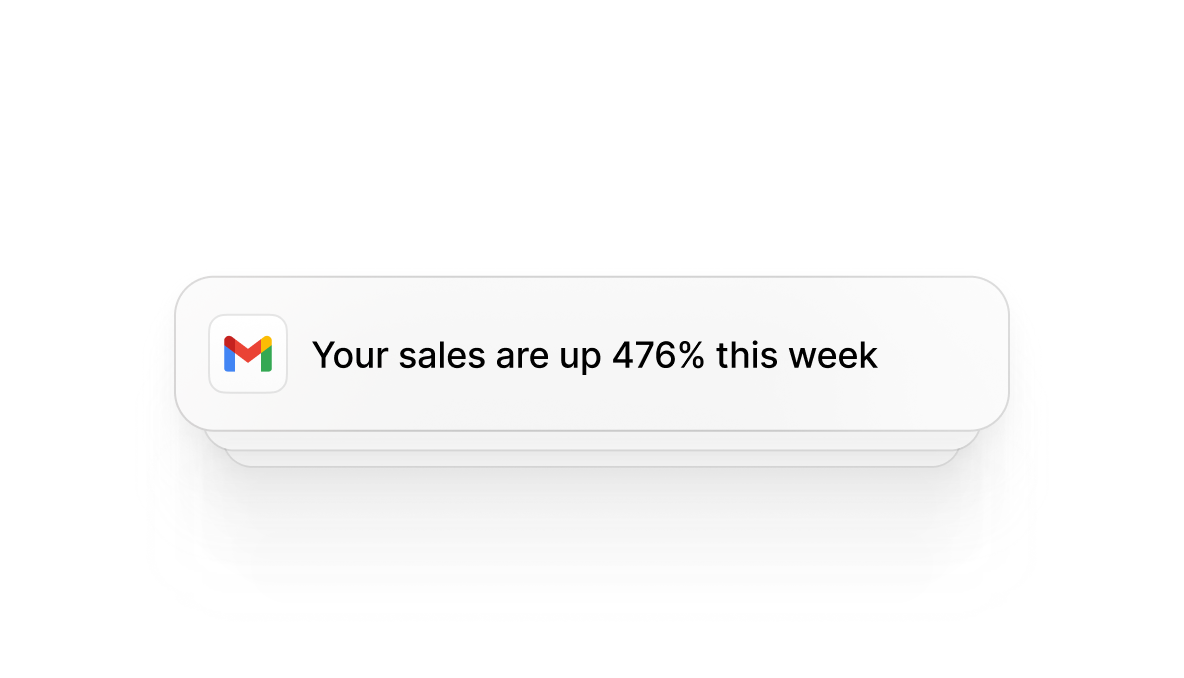Click the word "this" in notification
Viewport: 1184px width, 678px height.
(x=747, y=355)
